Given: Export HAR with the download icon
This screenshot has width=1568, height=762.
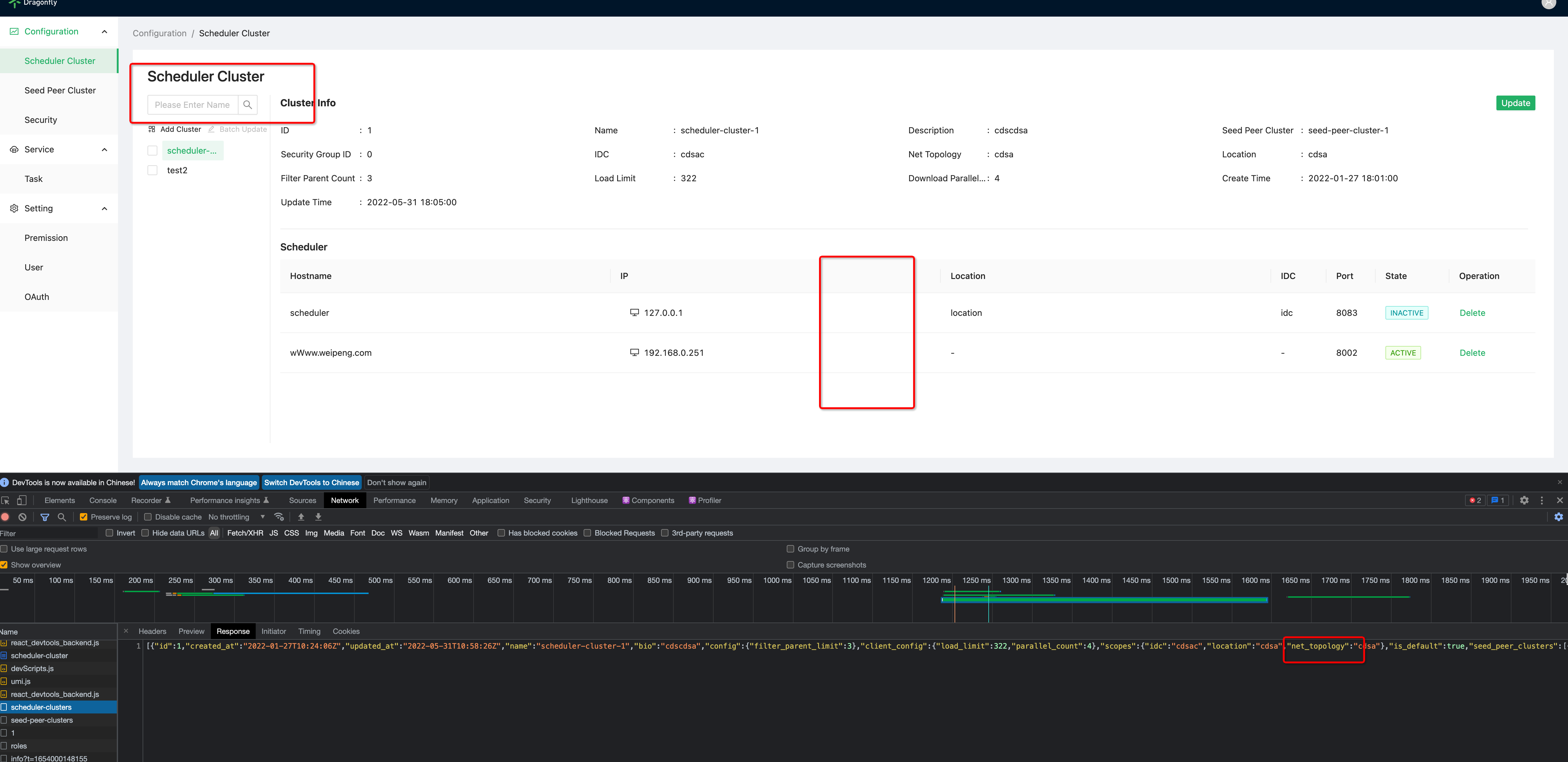Looking at the screenshot, I should point(318,517).
